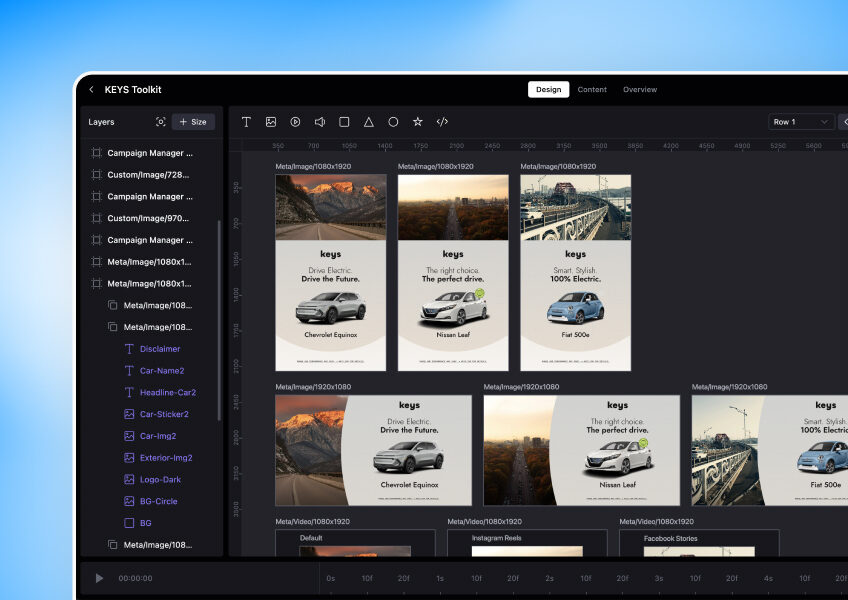
Task: Click the 1s mark on the timeline
Action: point(440,578)
